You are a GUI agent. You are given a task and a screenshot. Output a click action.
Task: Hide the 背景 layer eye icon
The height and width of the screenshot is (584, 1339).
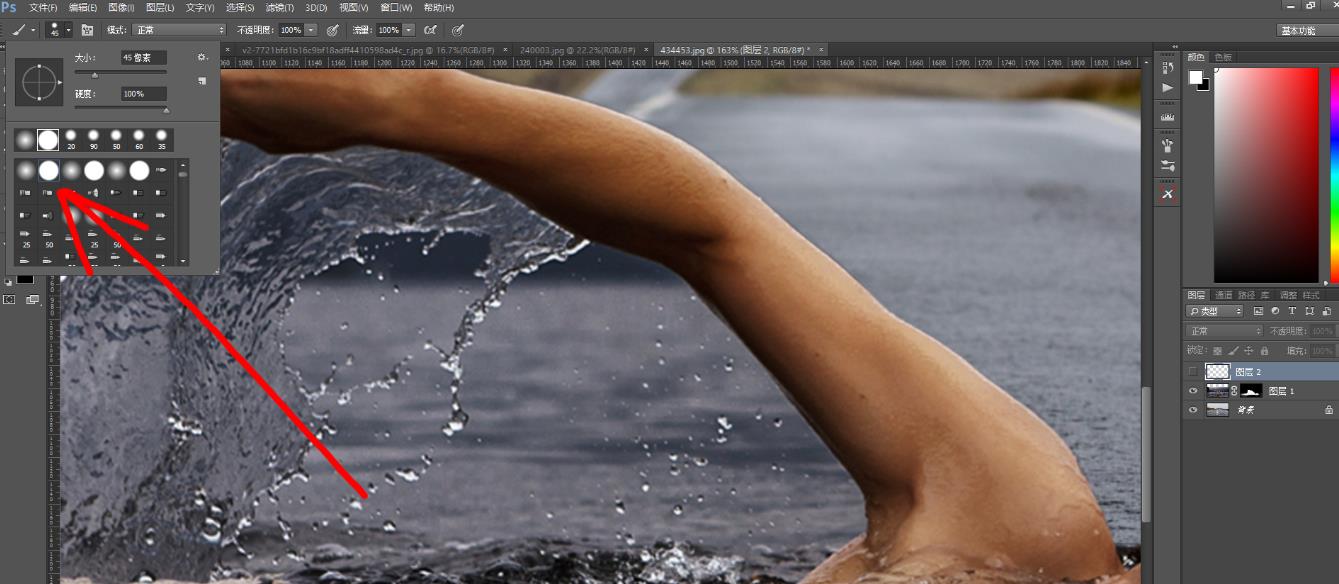click(1193, 409)
